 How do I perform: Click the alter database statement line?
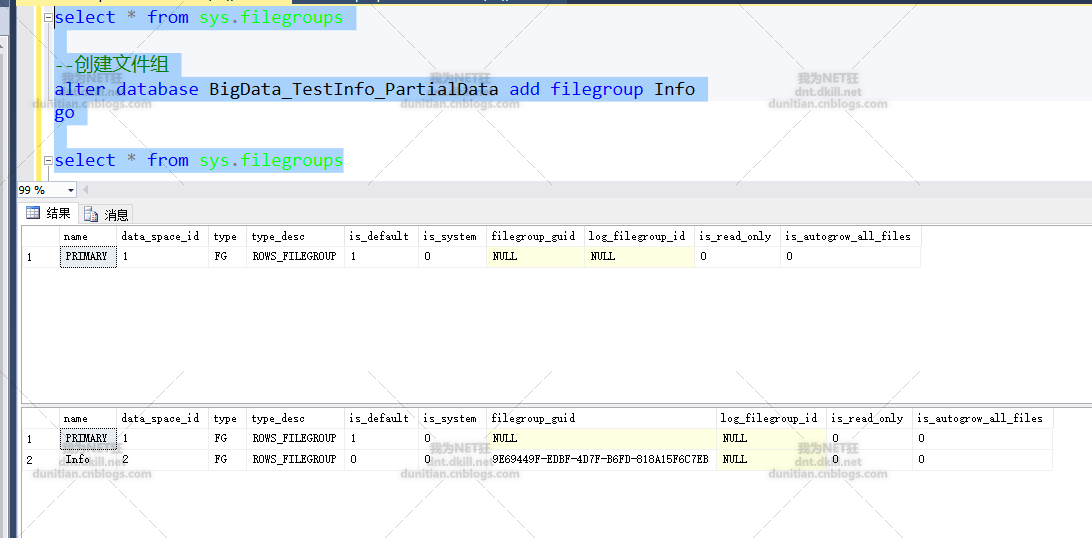point(375,89)
